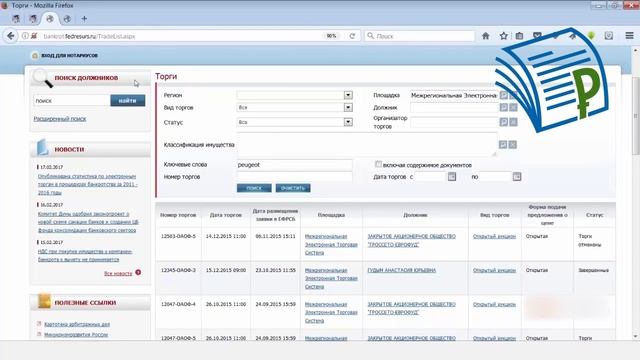The image size is (640, 360).
Task: Focus the поиск field in debtor search
Action: (71, 100)
